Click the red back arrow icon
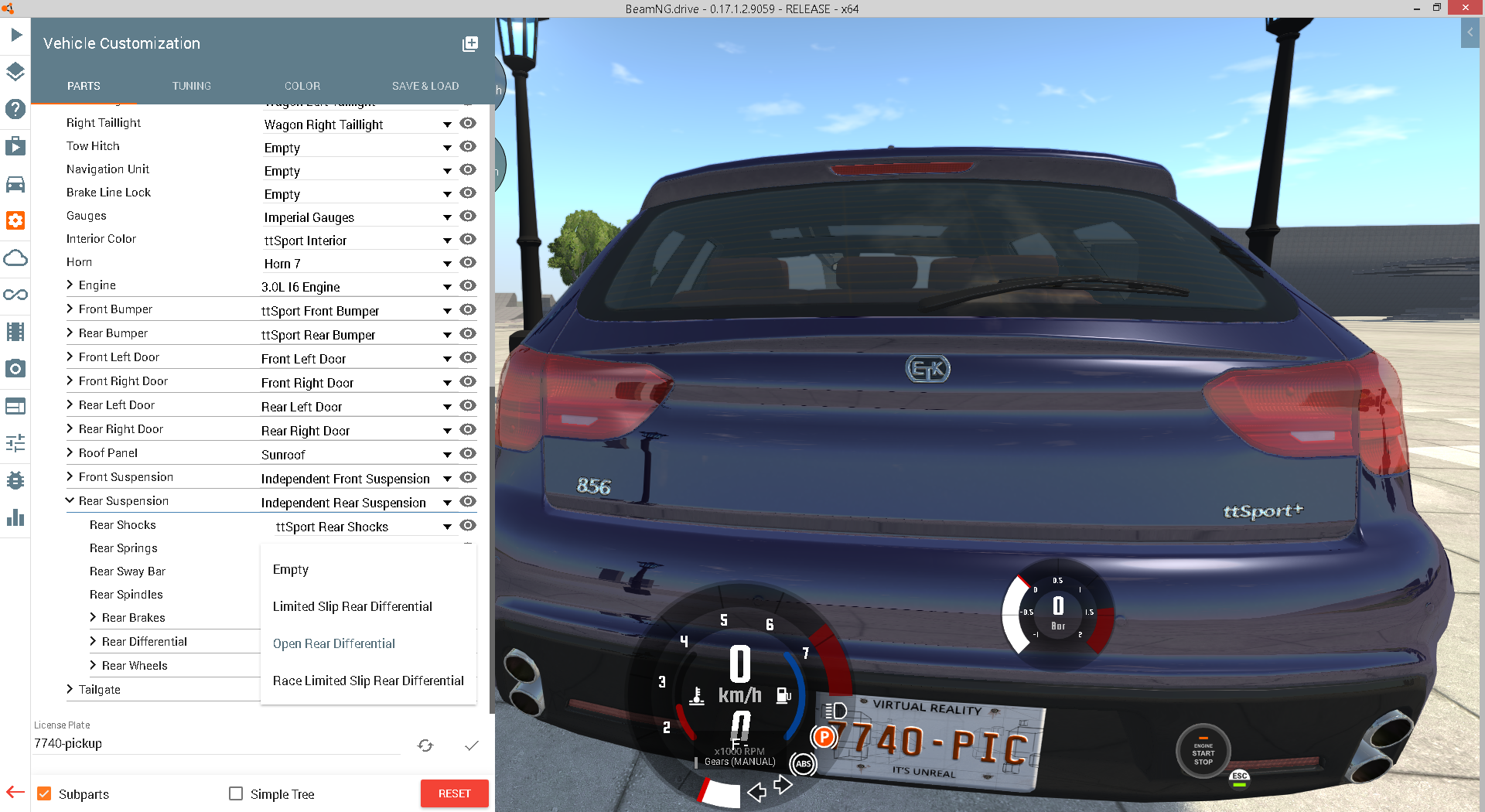The width and height of the screenshot is (1485, 812). pyautogui.click(x=15, y=792)
